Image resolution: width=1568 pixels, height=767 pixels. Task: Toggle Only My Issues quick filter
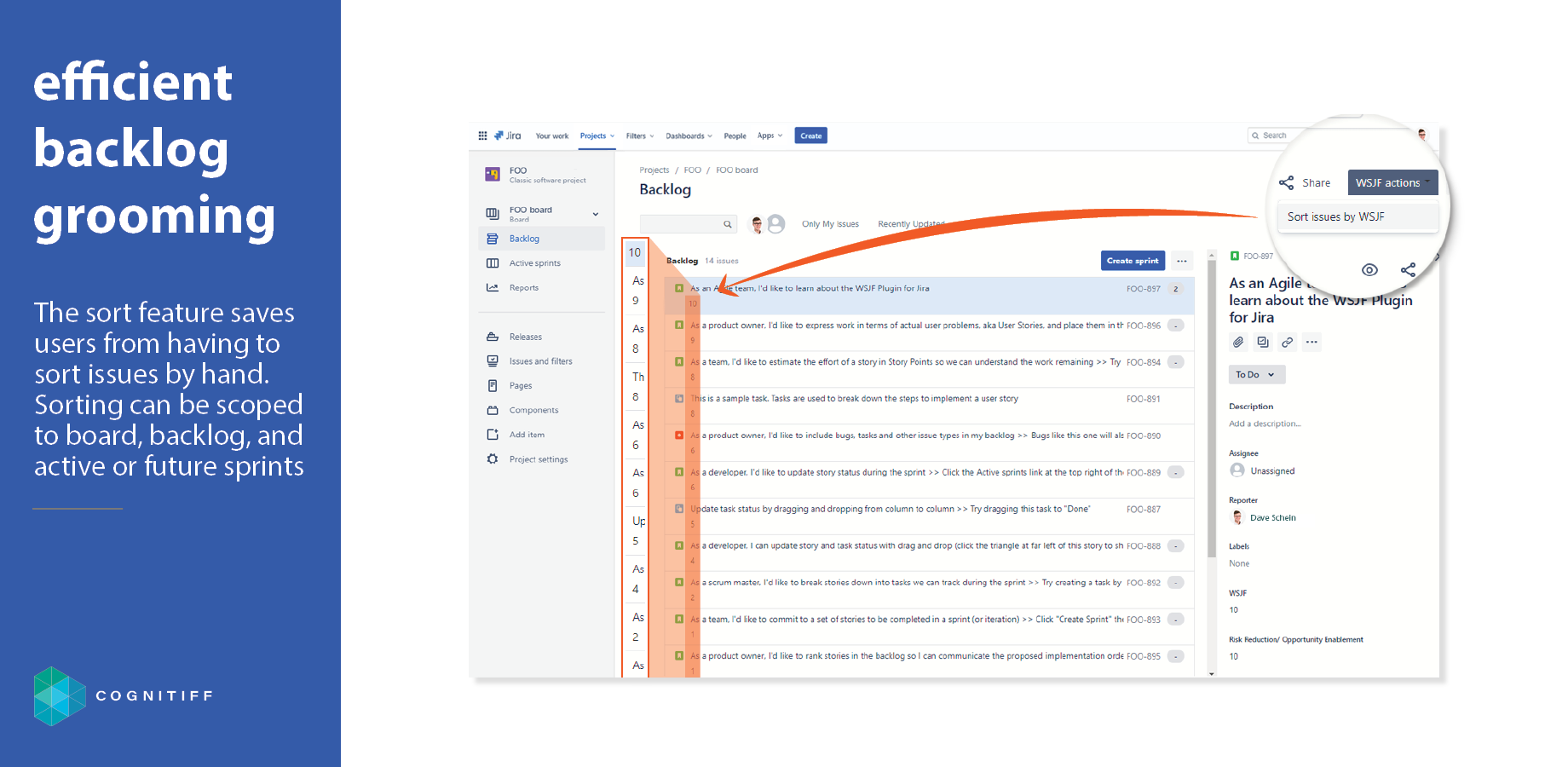tap(830, 224)
